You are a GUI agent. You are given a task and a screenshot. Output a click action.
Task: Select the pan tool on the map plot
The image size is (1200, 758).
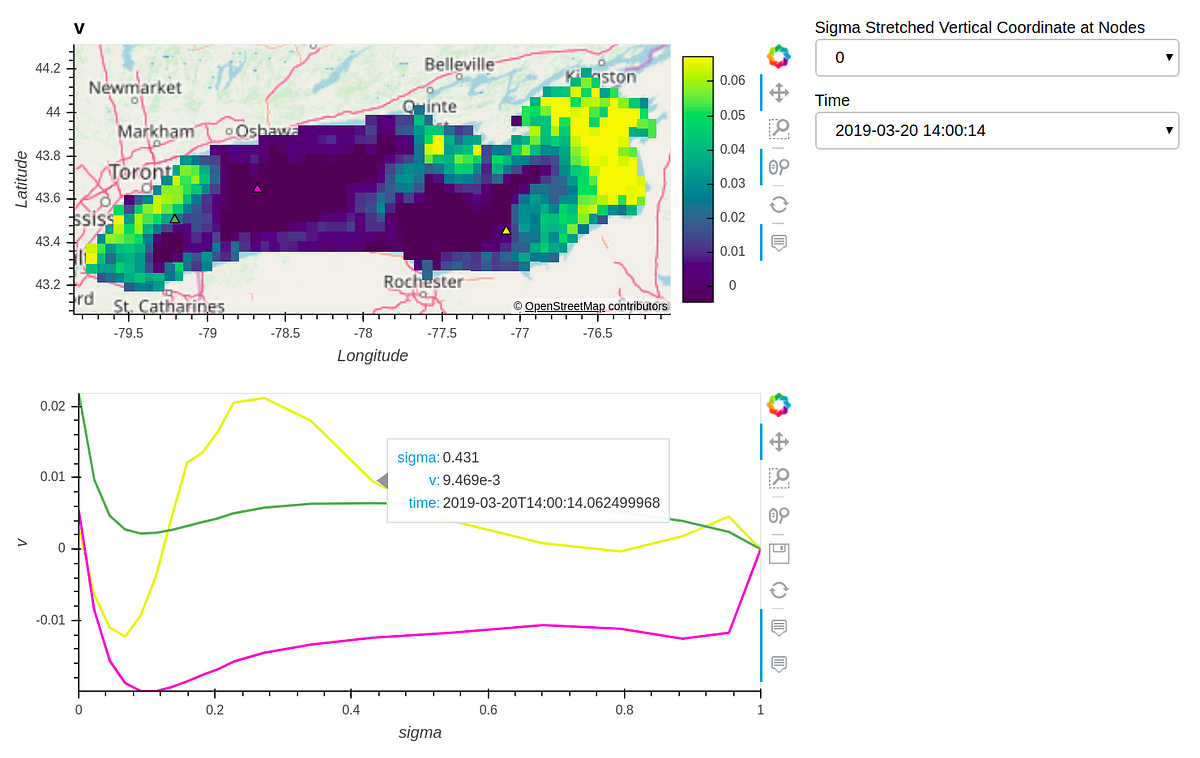click(x=779, y=92)
